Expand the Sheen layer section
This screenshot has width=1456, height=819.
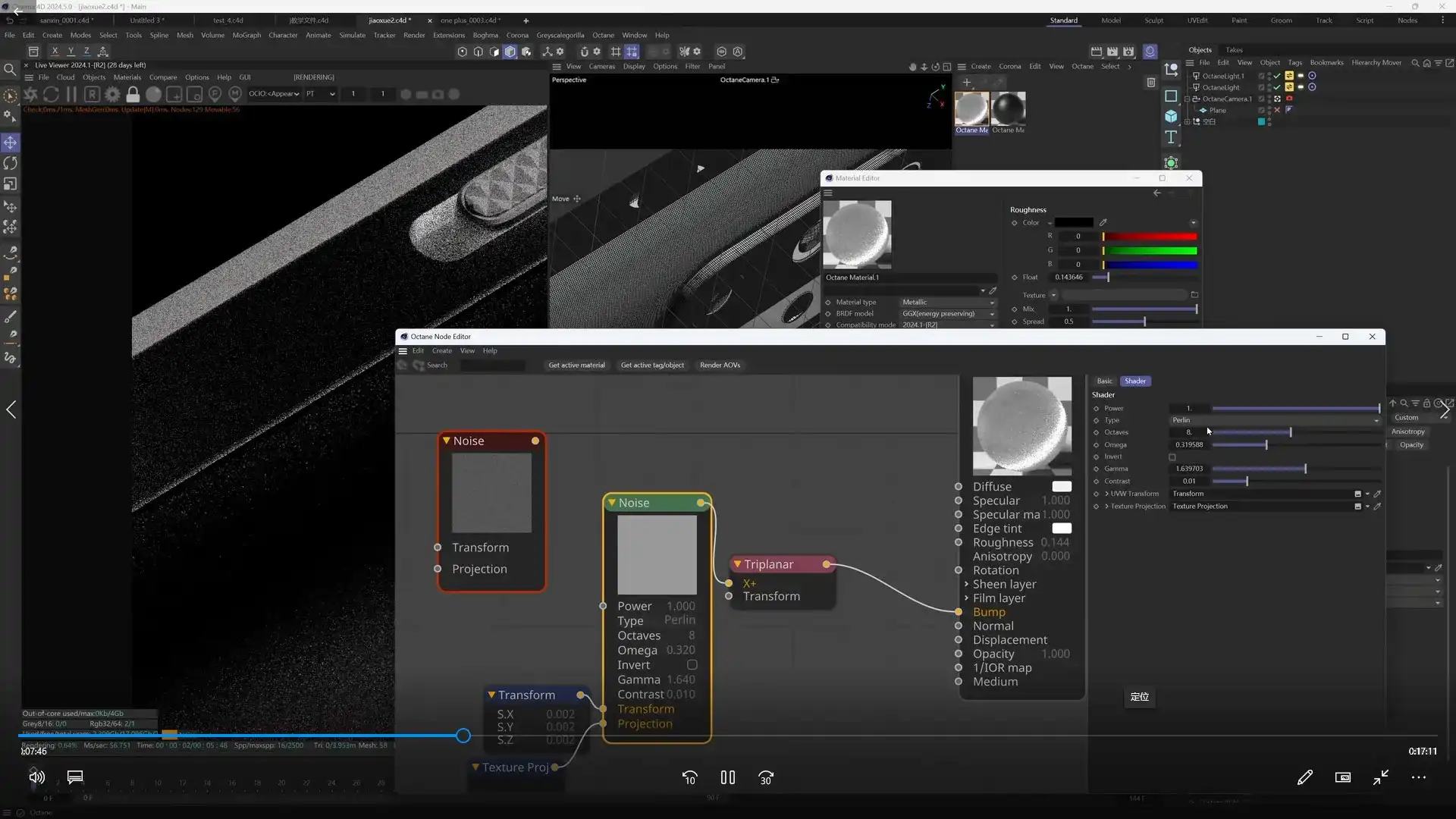967,585
